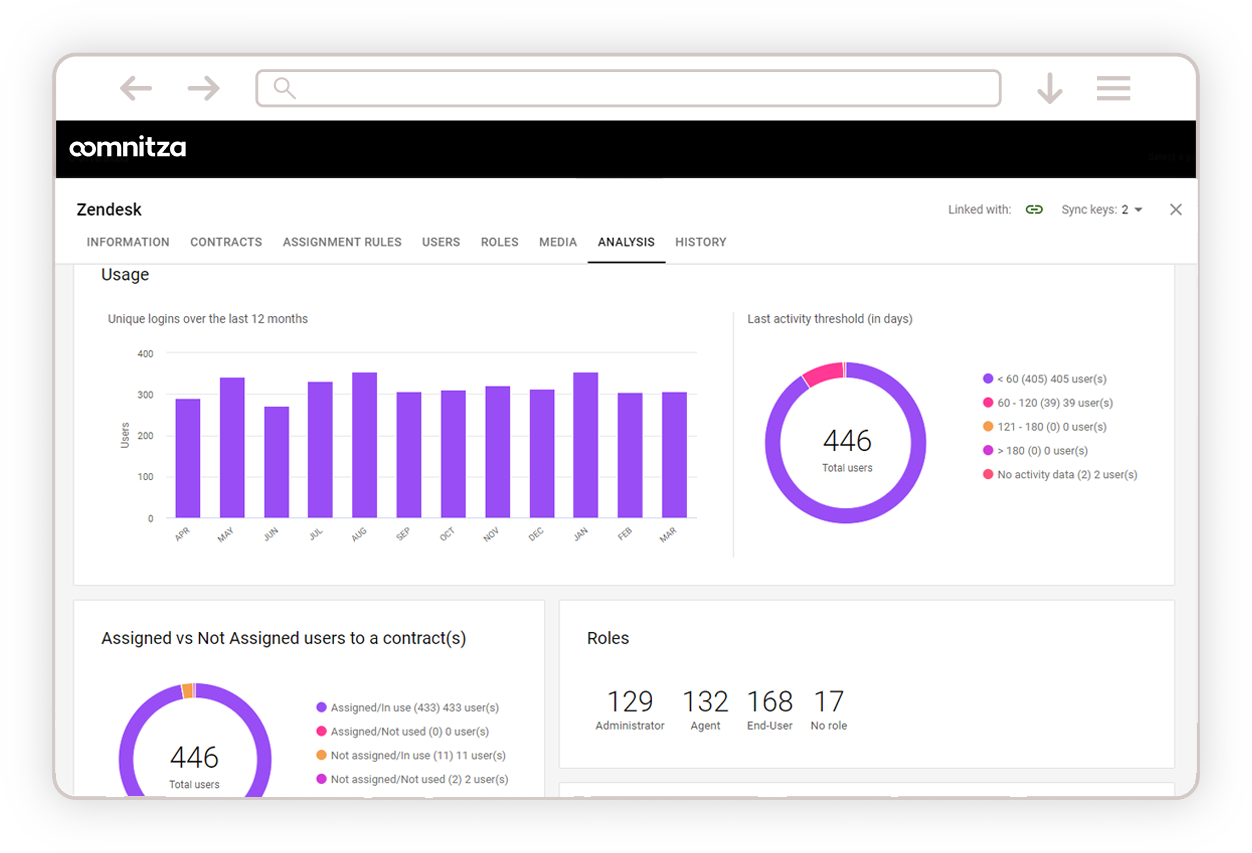Screen dimensions: 1252x853
Task: Click the purple '< 60' legend dot
Action: pyautogui.click(x=988, y=379)
